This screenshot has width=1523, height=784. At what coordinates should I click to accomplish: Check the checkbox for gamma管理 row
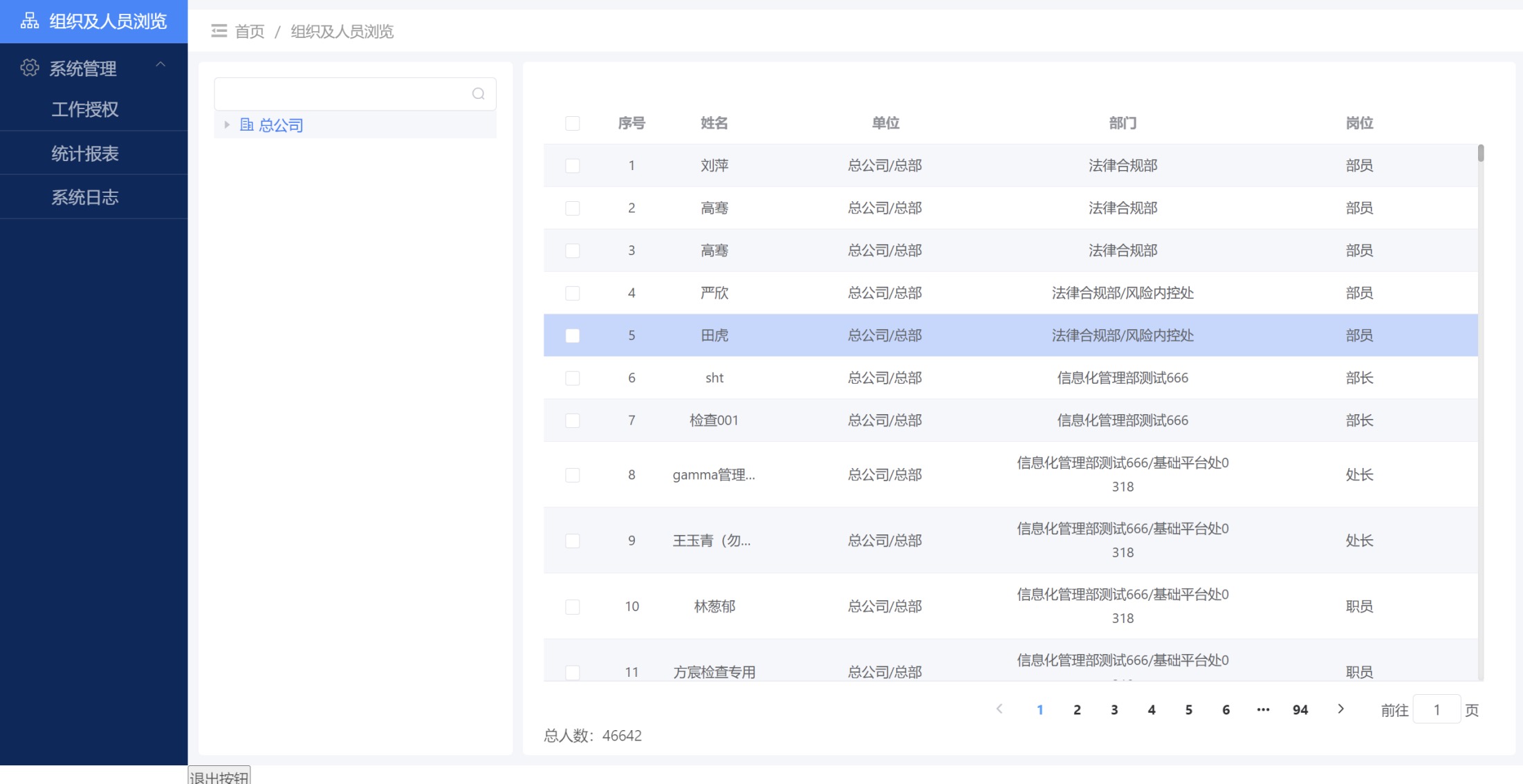click(x=573, y=475)
